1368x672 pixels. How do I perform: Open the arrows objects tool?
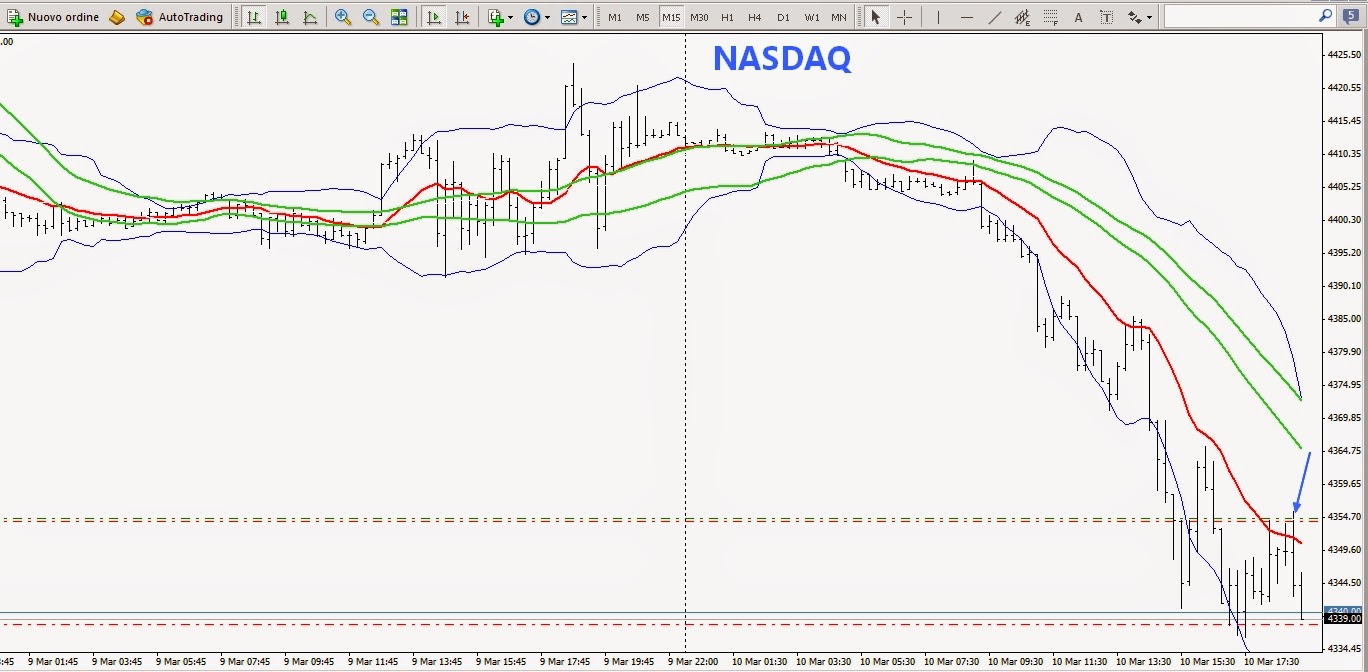1134,17
